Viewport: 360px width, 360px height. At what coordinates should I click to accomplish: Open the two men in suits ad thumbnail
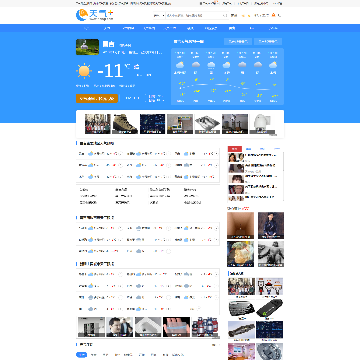coord(120,327)
